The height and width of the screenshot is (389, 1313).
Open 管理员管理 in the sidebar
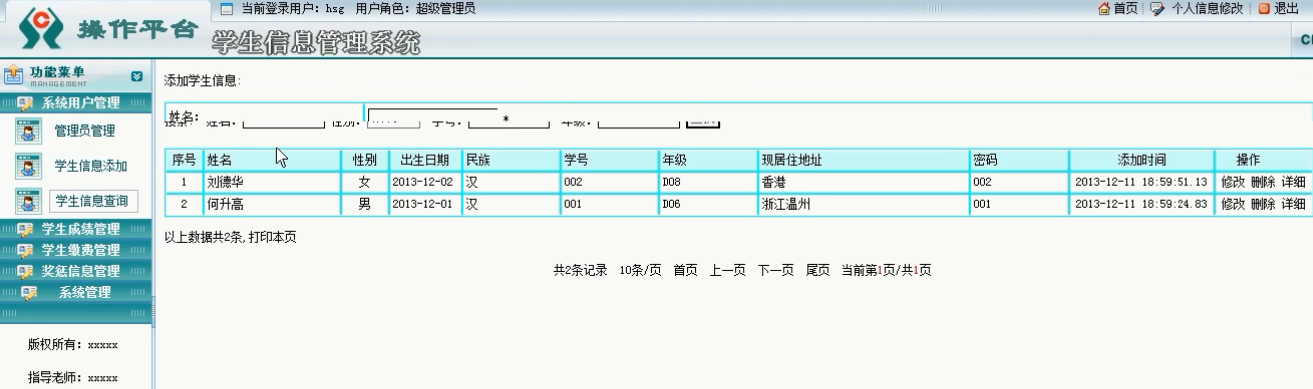84,131
